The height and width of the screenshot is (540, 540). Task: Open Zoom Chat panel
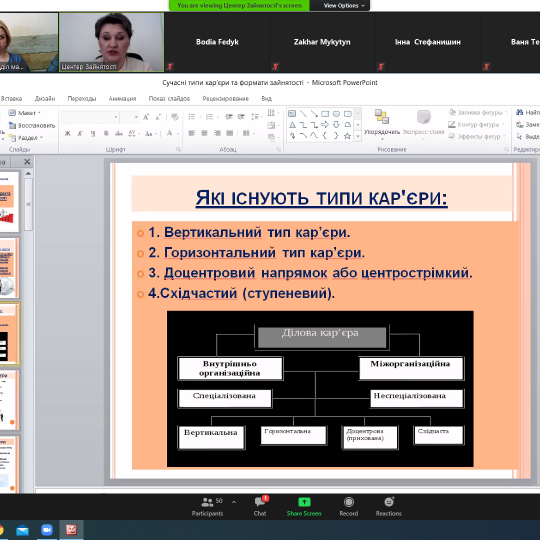click(x=260, y=507)
